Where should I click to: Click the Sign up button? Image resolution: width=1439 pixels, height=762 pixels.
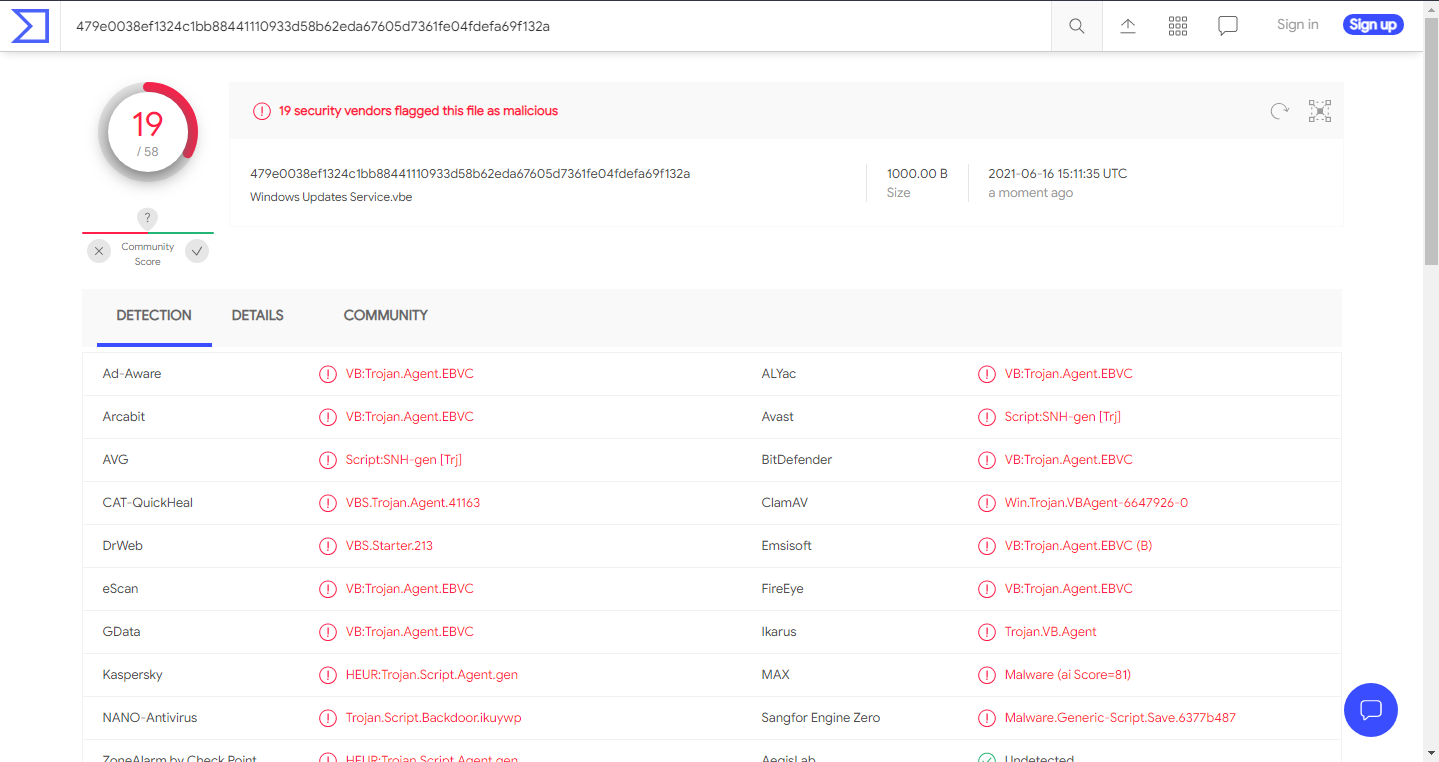tap(1373, 25)
